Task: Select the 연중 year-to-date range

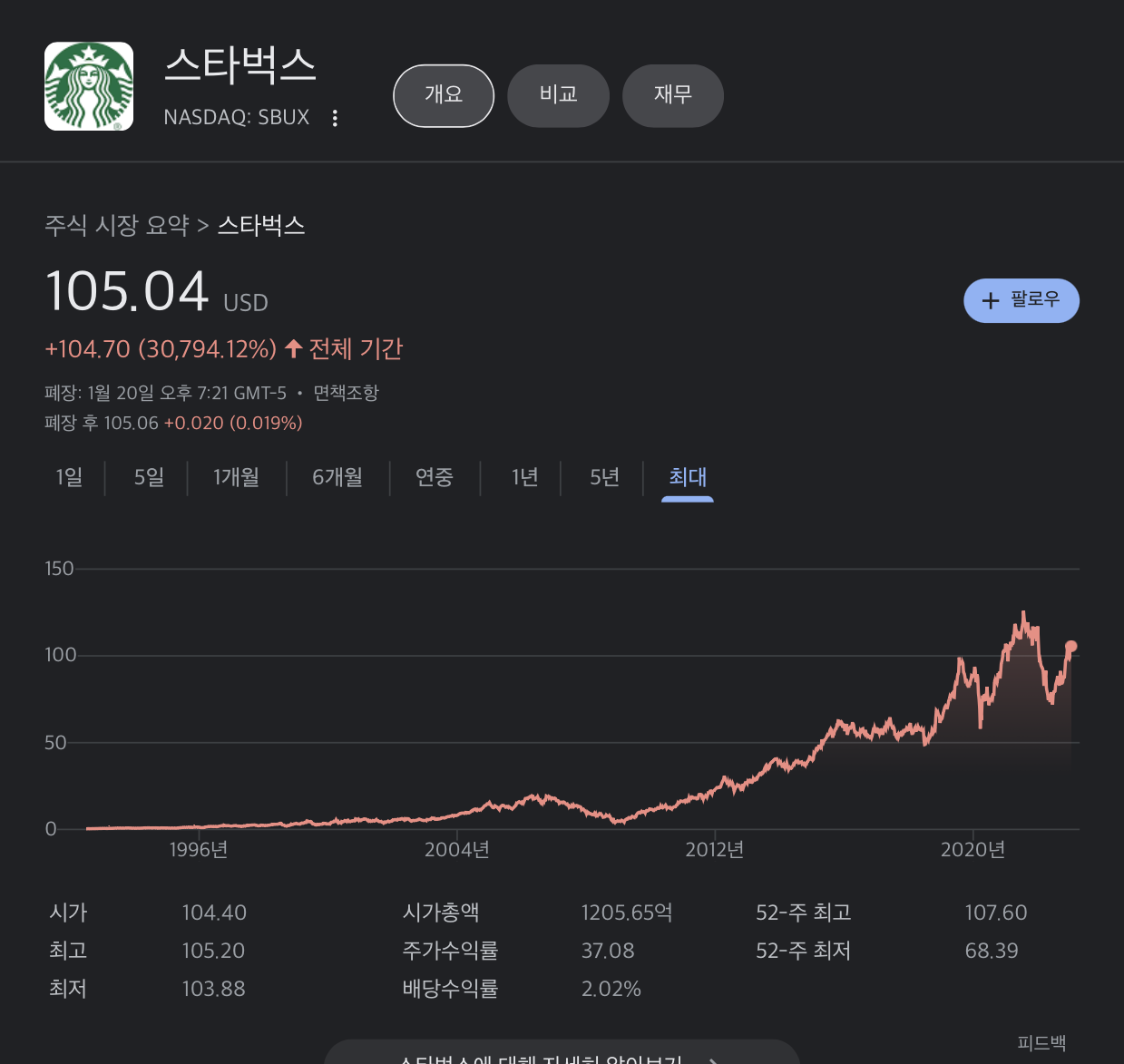Action: [x=435, y=477]
